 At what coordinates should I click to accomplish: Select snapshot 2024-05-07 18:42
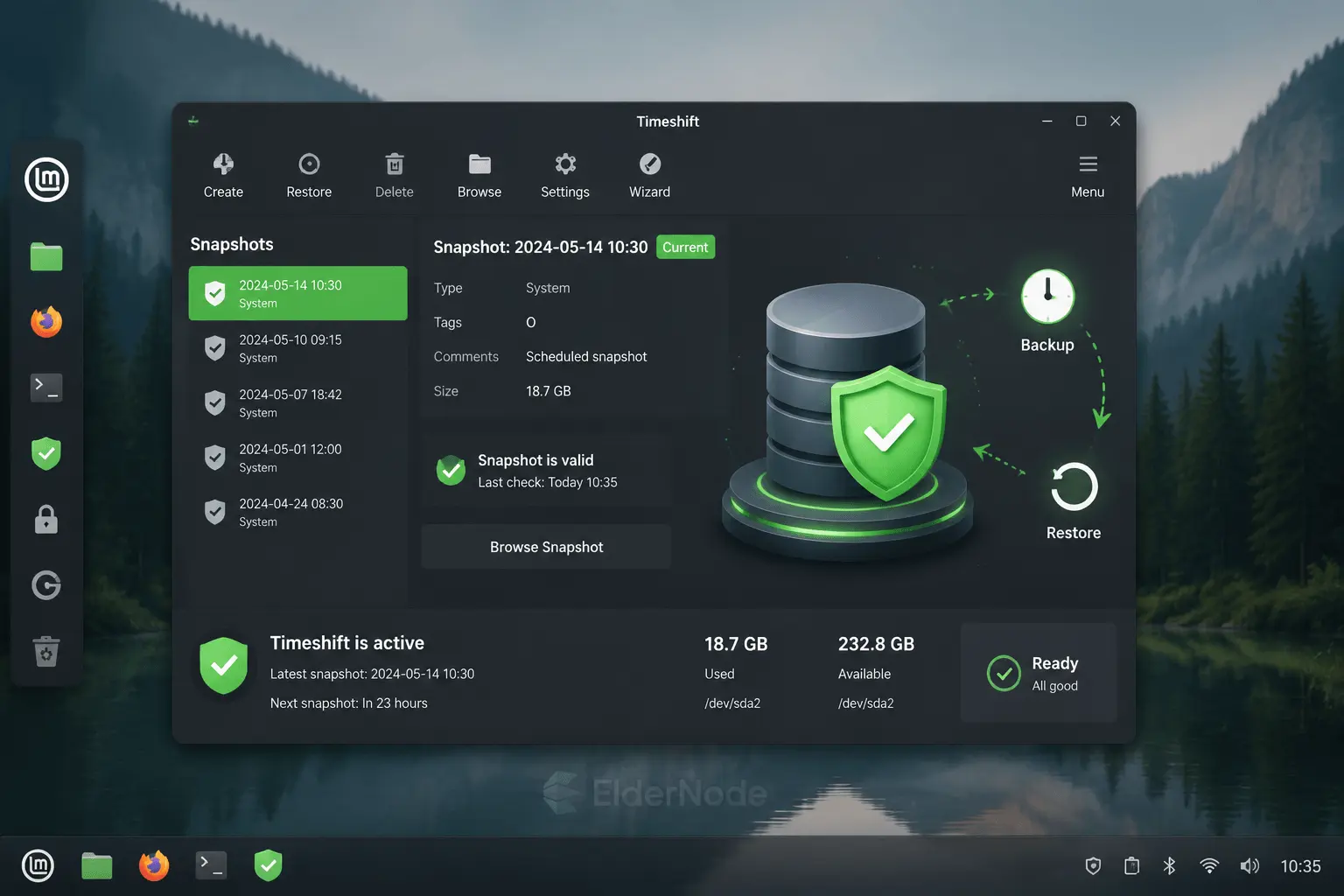[297, 402]
